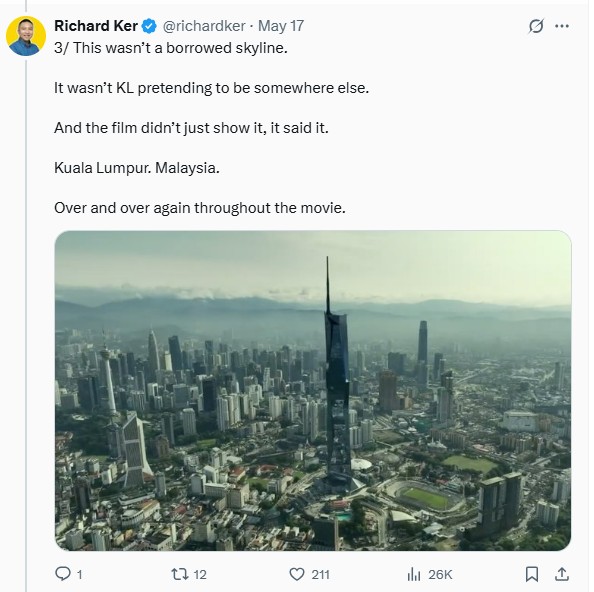Open the Kuala Lumpur skyline image
Image resolution: width=594 pixels, height=592 pixels.
pyautogui.click(x=313, y=391)
